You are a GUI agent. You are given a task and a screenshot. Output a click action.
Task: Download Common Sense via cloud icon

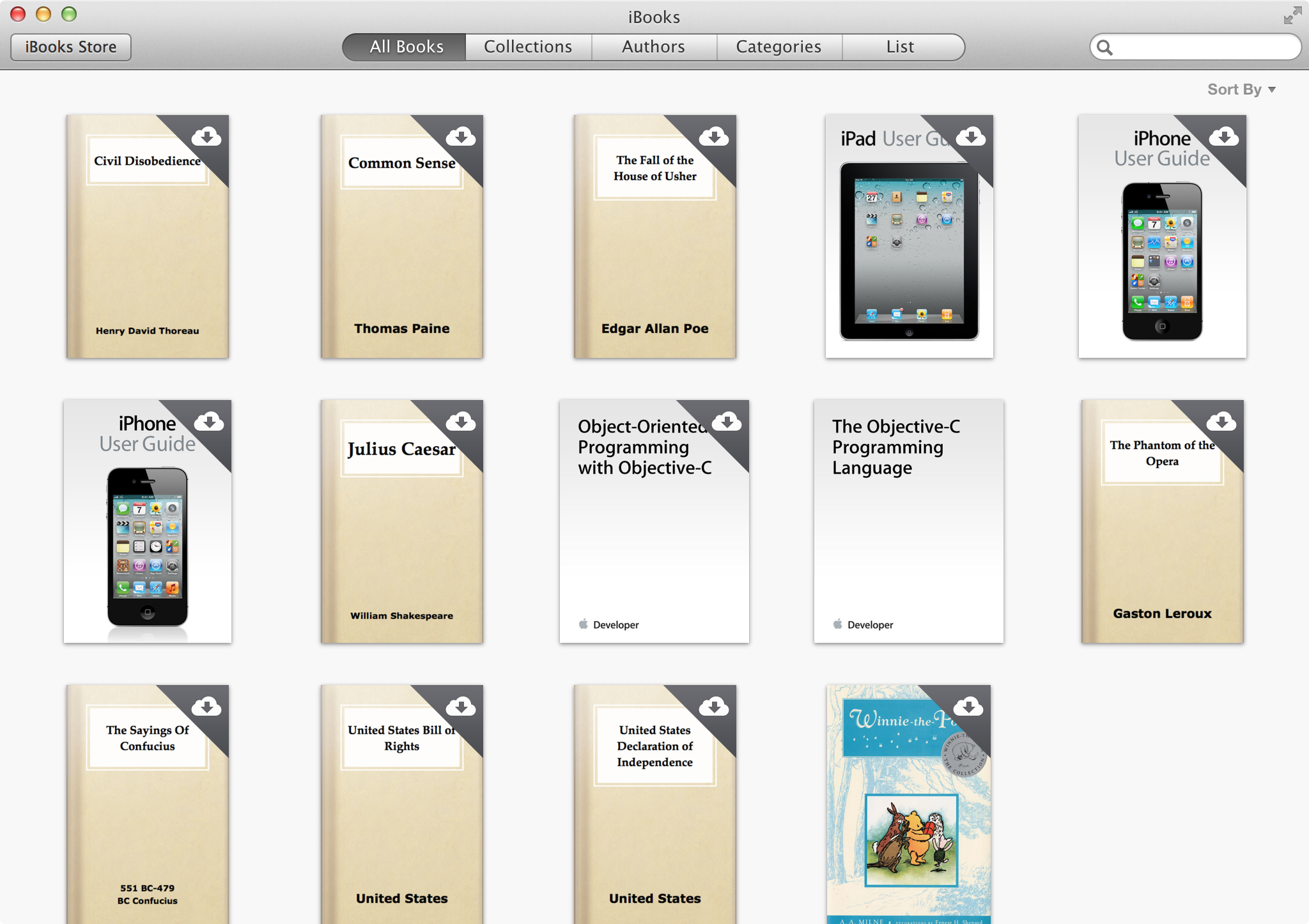[x=461, y=136]
